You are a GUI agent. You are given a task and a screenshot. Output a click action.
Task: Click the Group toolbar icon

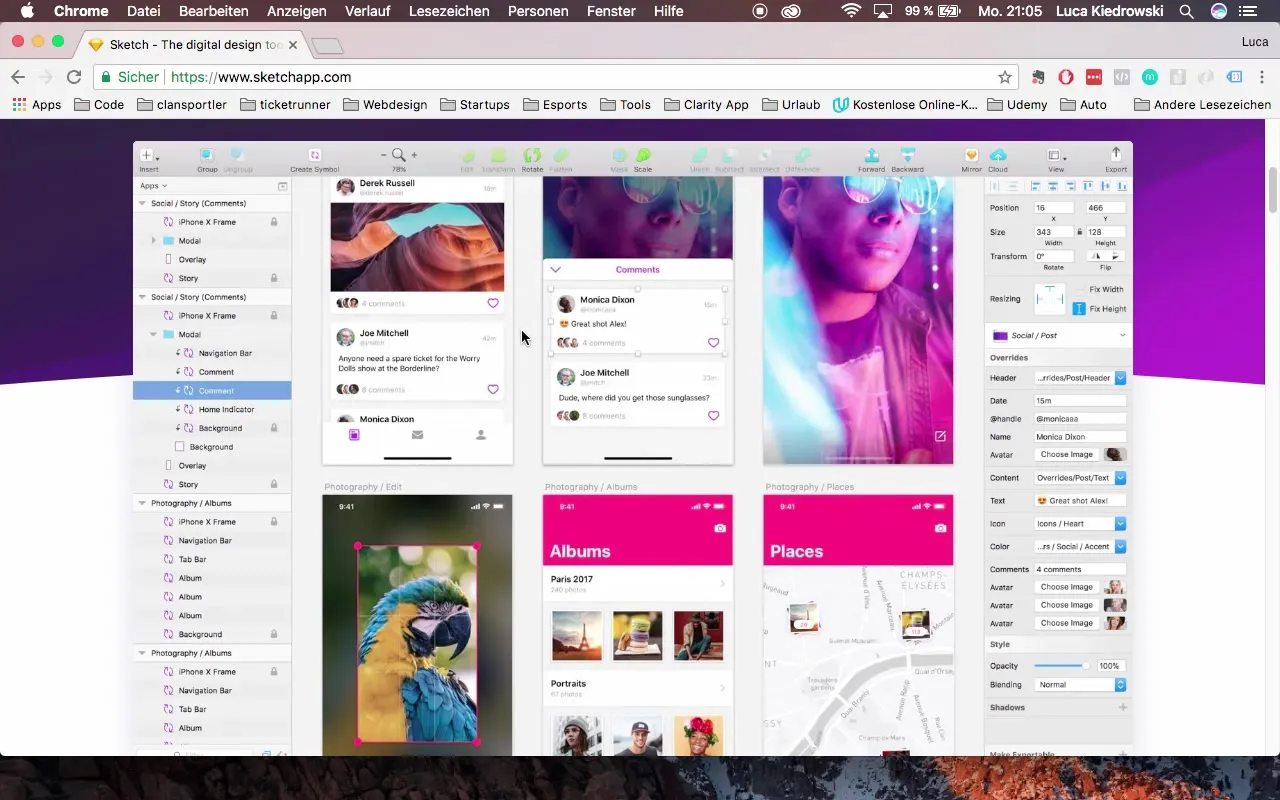pyautogui.click(x=206, y=155)
